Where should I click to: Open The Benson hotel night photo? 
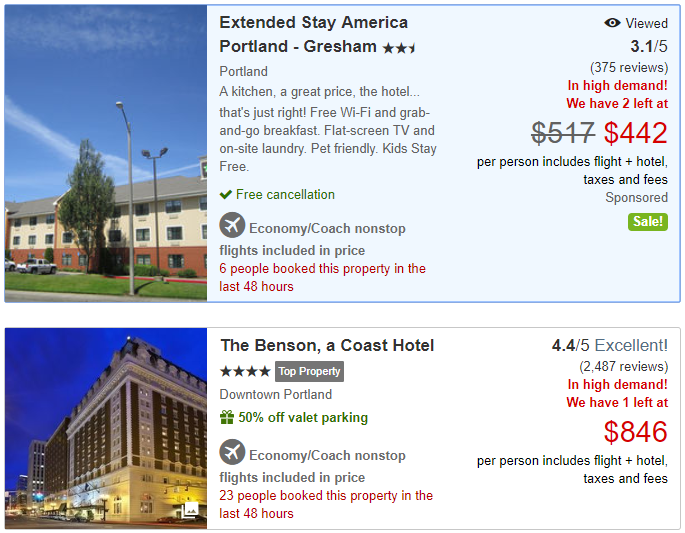tap(106, 428)
